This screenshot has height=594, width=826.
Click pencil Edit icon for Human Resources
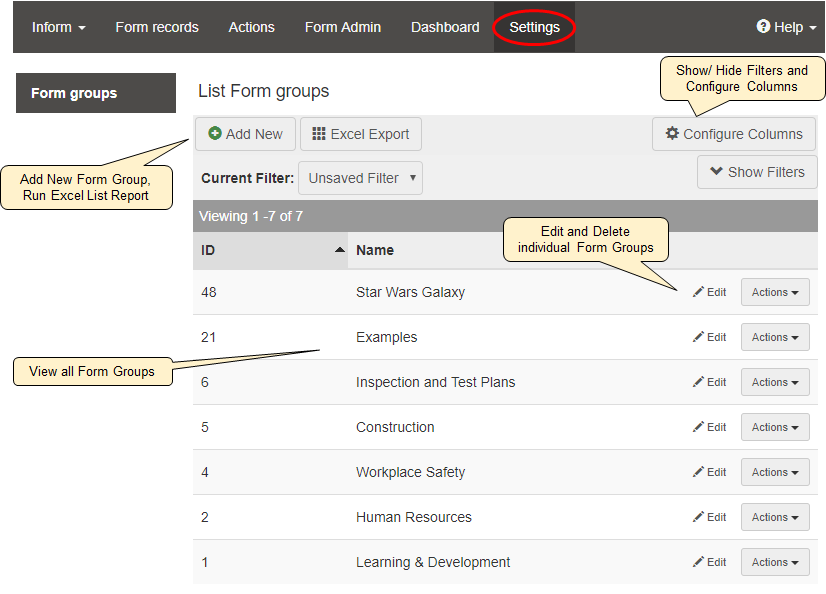tap(699, 517)
